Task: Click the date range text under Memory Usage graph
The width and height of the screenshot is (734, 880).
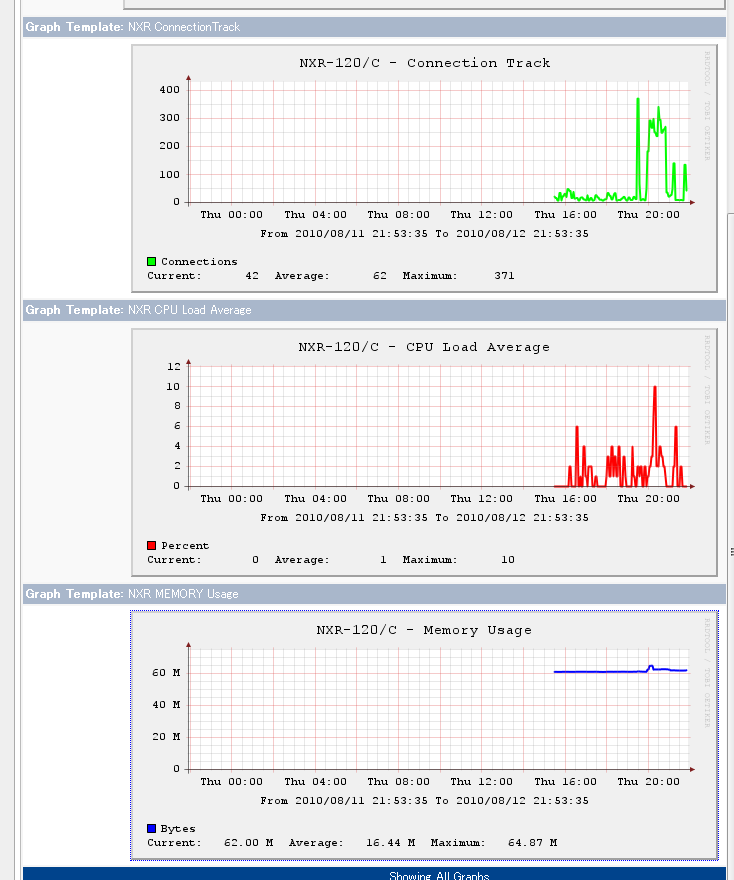Action: (x=424, y=800)
